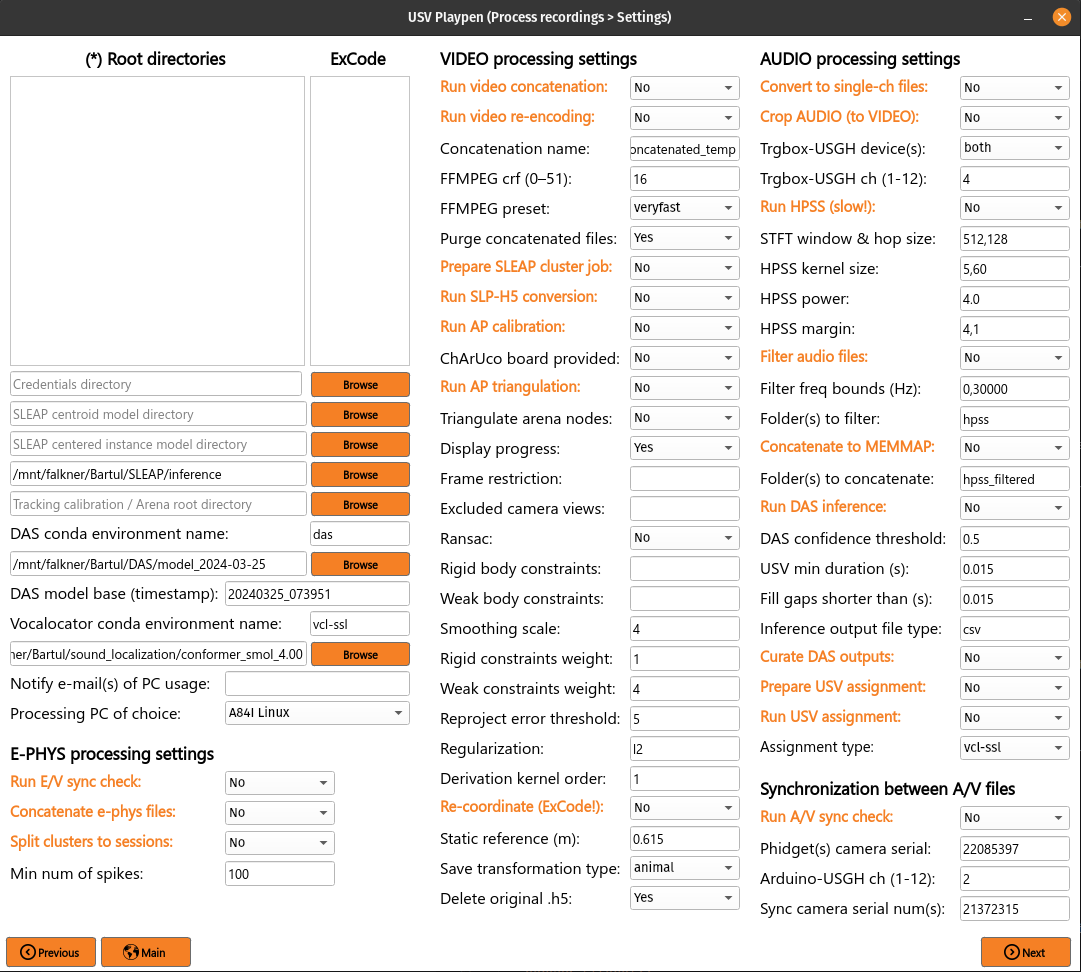Open Run video re-encoding dropdown
1081x972 pixels.
(x=684, y=118)
